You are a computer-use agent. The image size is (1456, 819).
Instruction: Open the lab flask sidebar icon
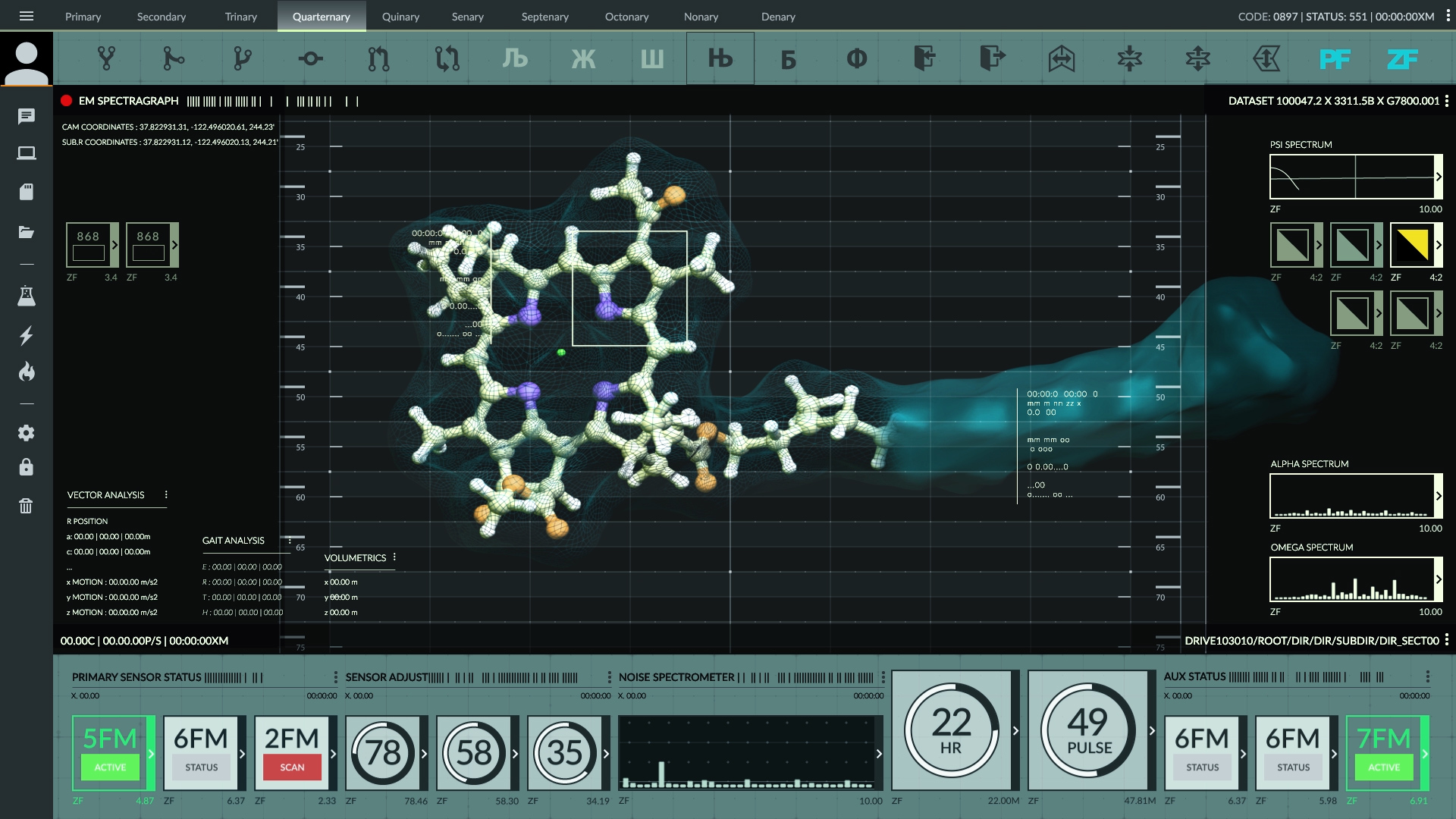[x=27, y=296]
